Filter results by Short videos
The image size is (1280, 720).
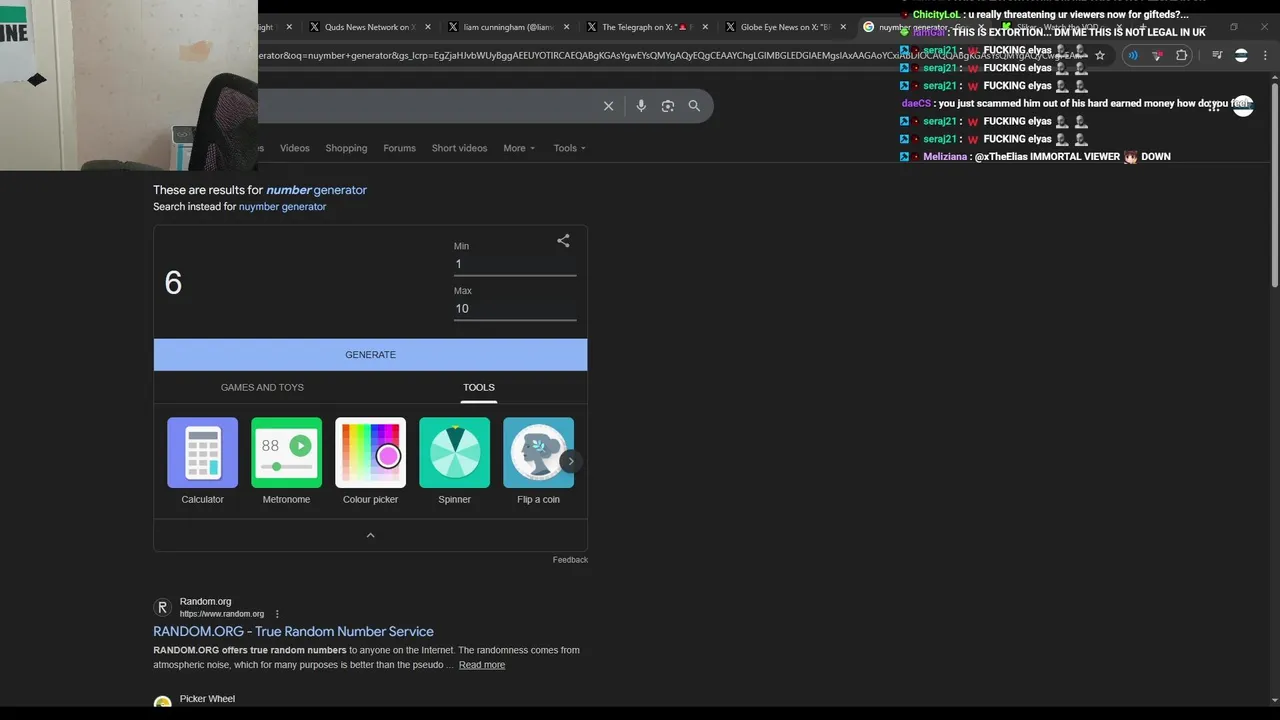point(459,148)
